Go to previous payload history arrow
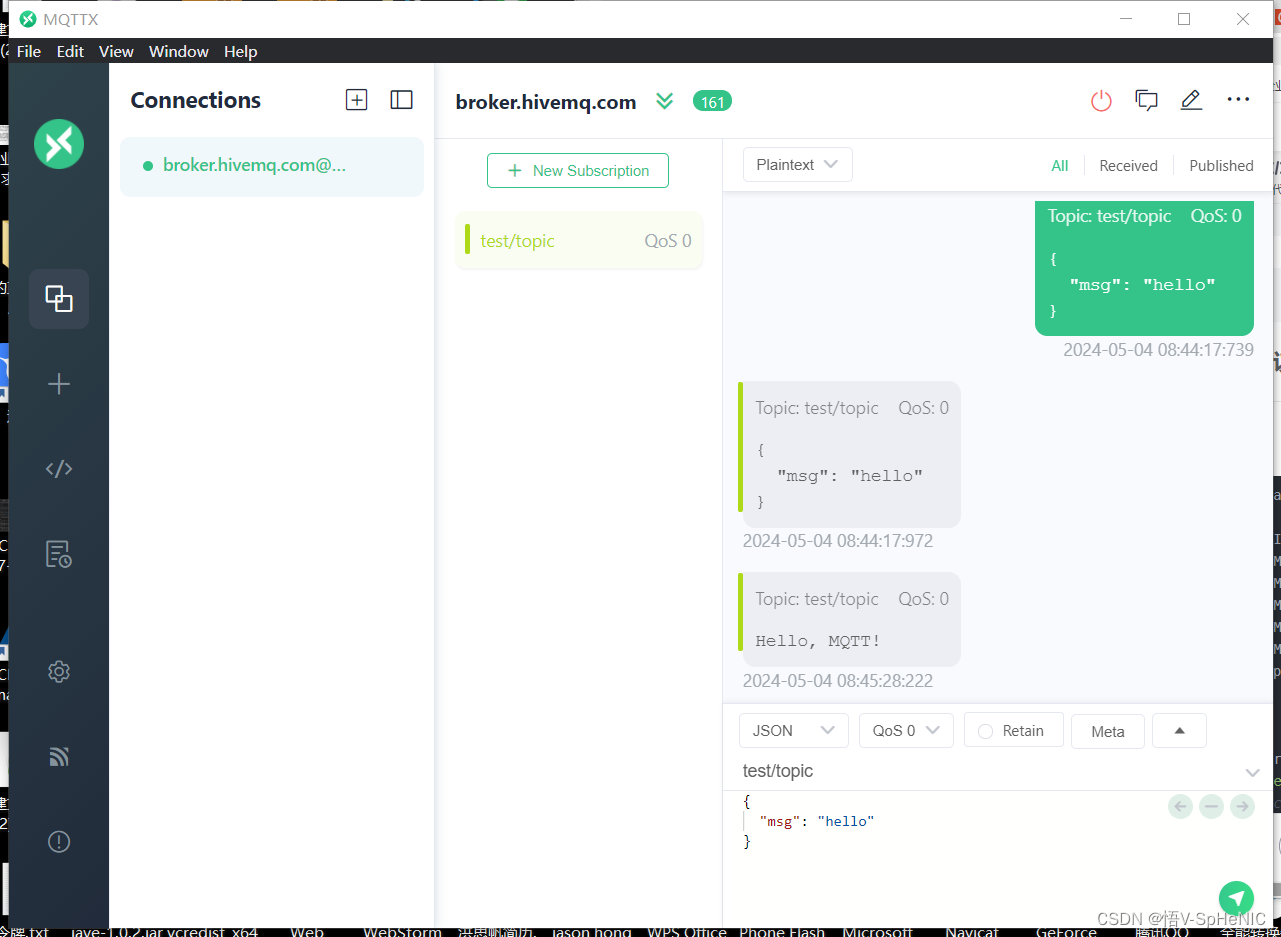1281x937 pixels. tap(1181, 806)
